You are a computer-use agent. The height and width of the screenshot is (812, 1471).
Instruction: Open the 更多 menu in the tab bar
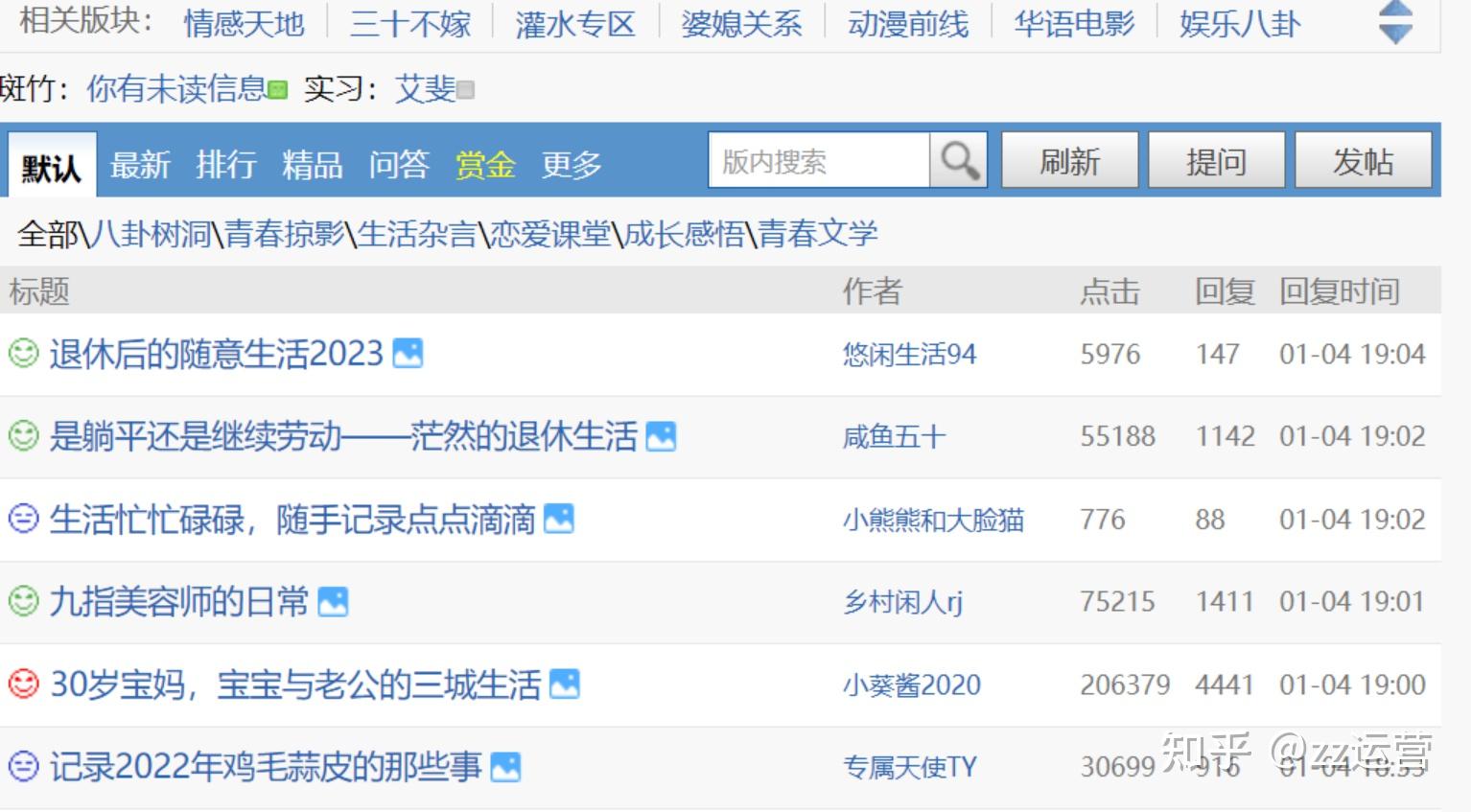click(572, 165)
